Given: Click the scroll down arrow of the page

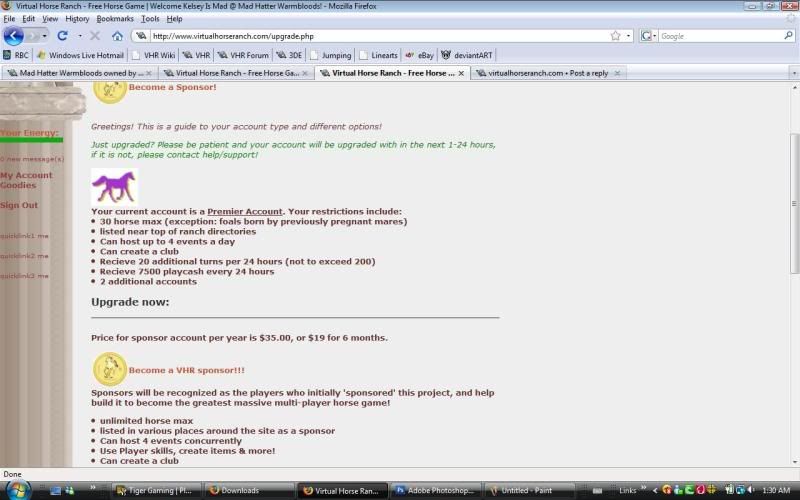Looking at the screenshot, I should [794, 462].
